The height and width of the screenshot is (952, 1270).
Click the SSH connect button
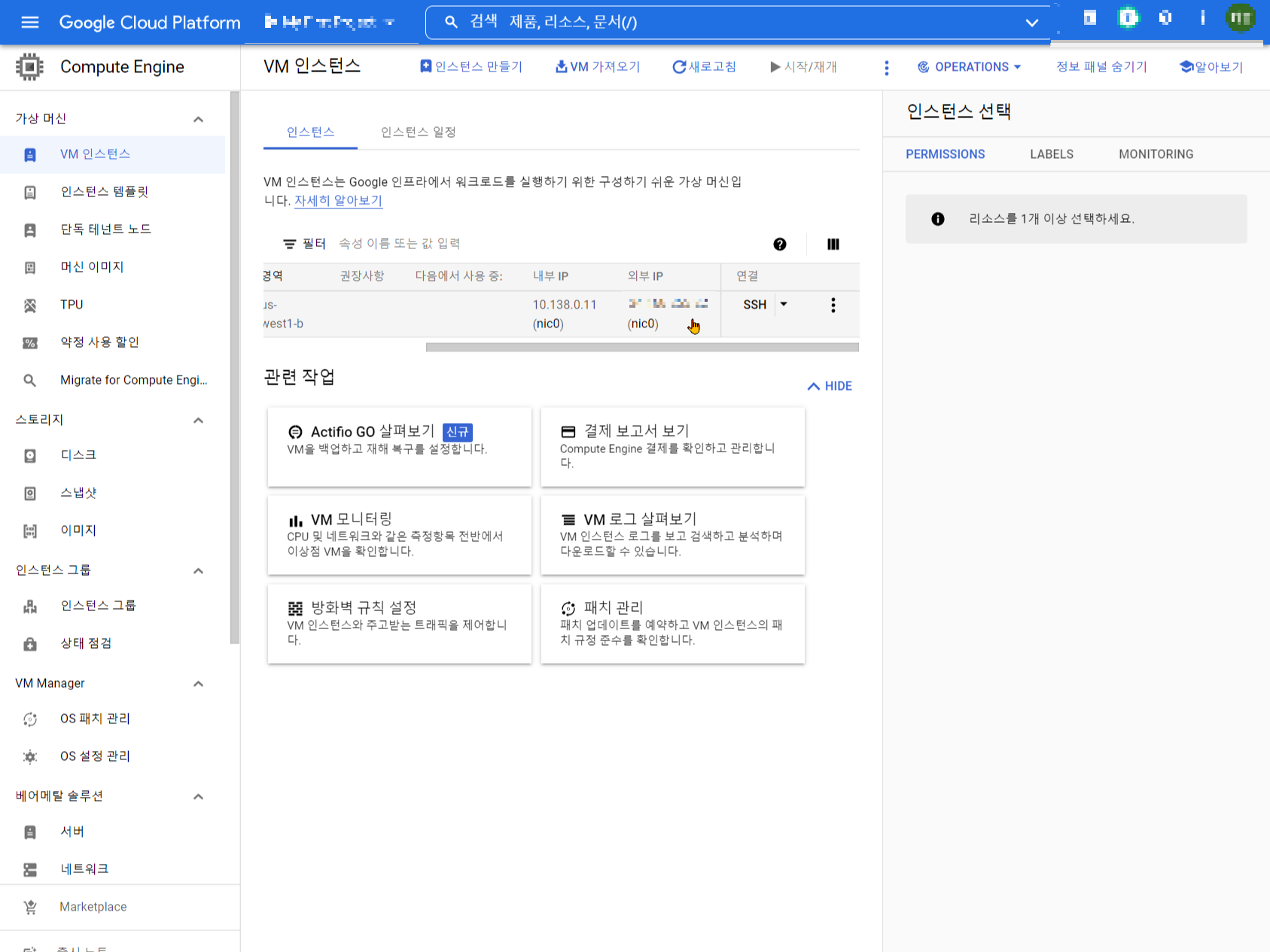click(x=754, y=304)
